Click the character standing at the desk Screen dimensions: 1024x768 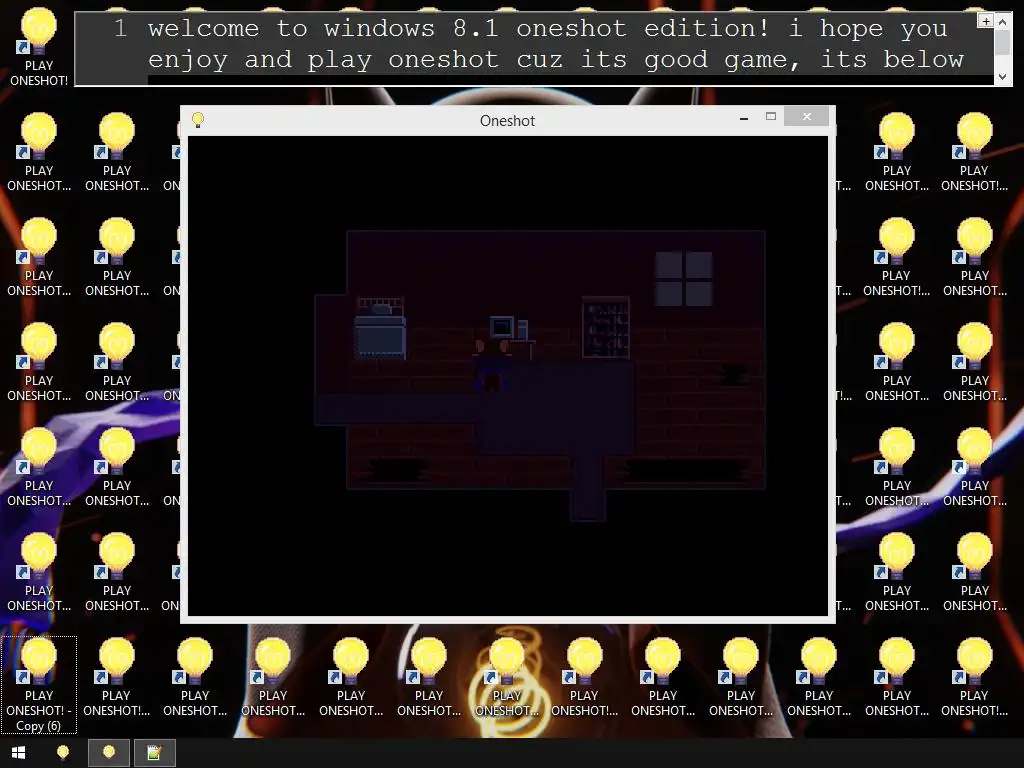tap(491, 364)
